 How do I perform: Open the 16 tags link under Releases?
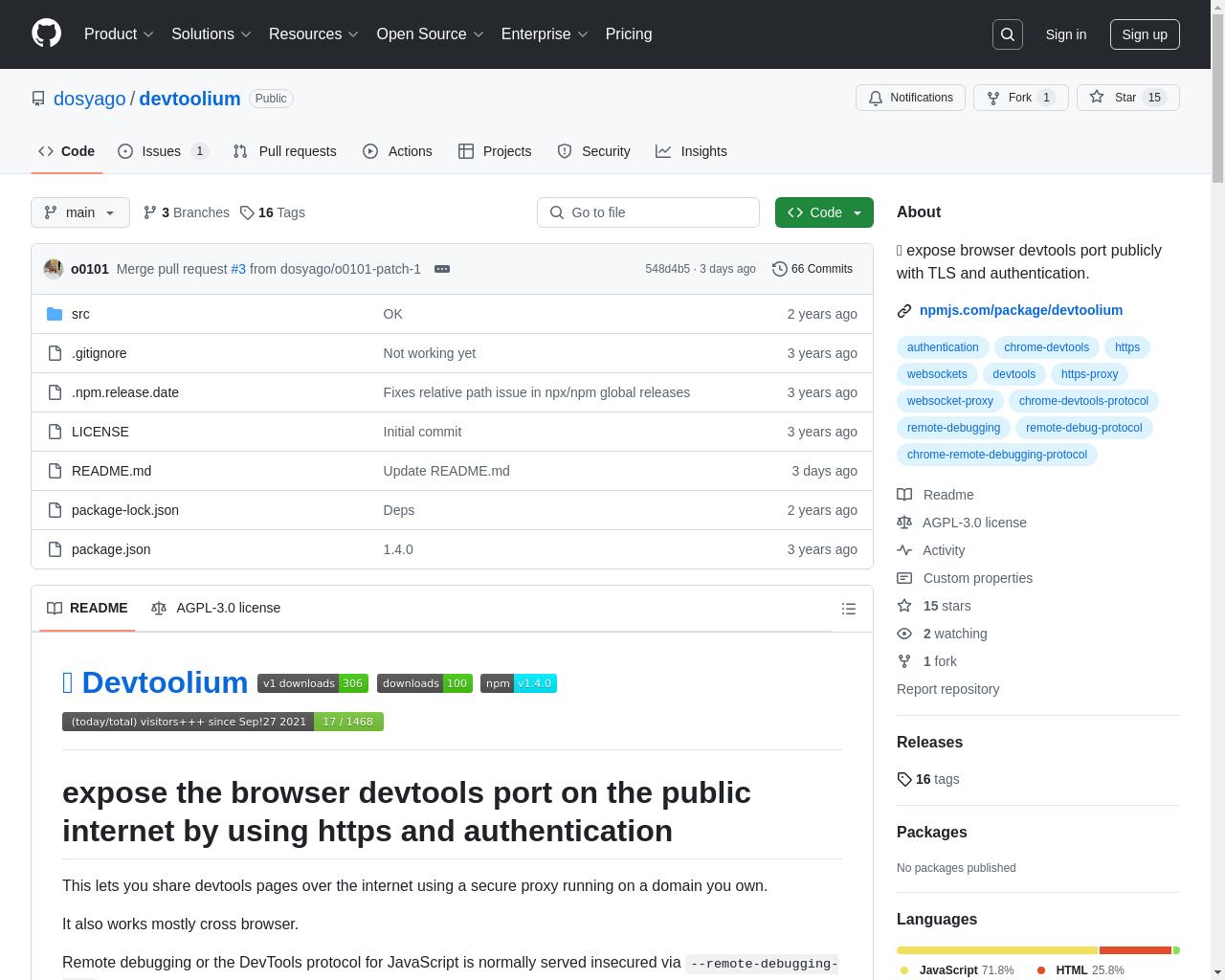(x=928, y=779)
